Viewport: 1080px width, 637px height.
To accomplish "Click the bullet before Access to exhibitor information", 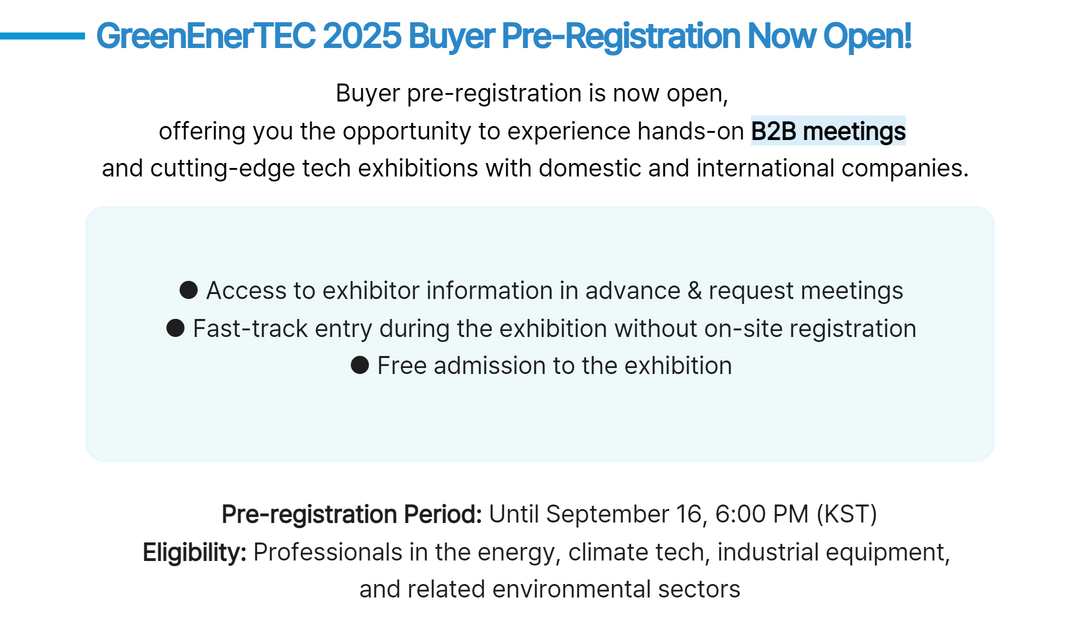I will [x=189, y=290].
